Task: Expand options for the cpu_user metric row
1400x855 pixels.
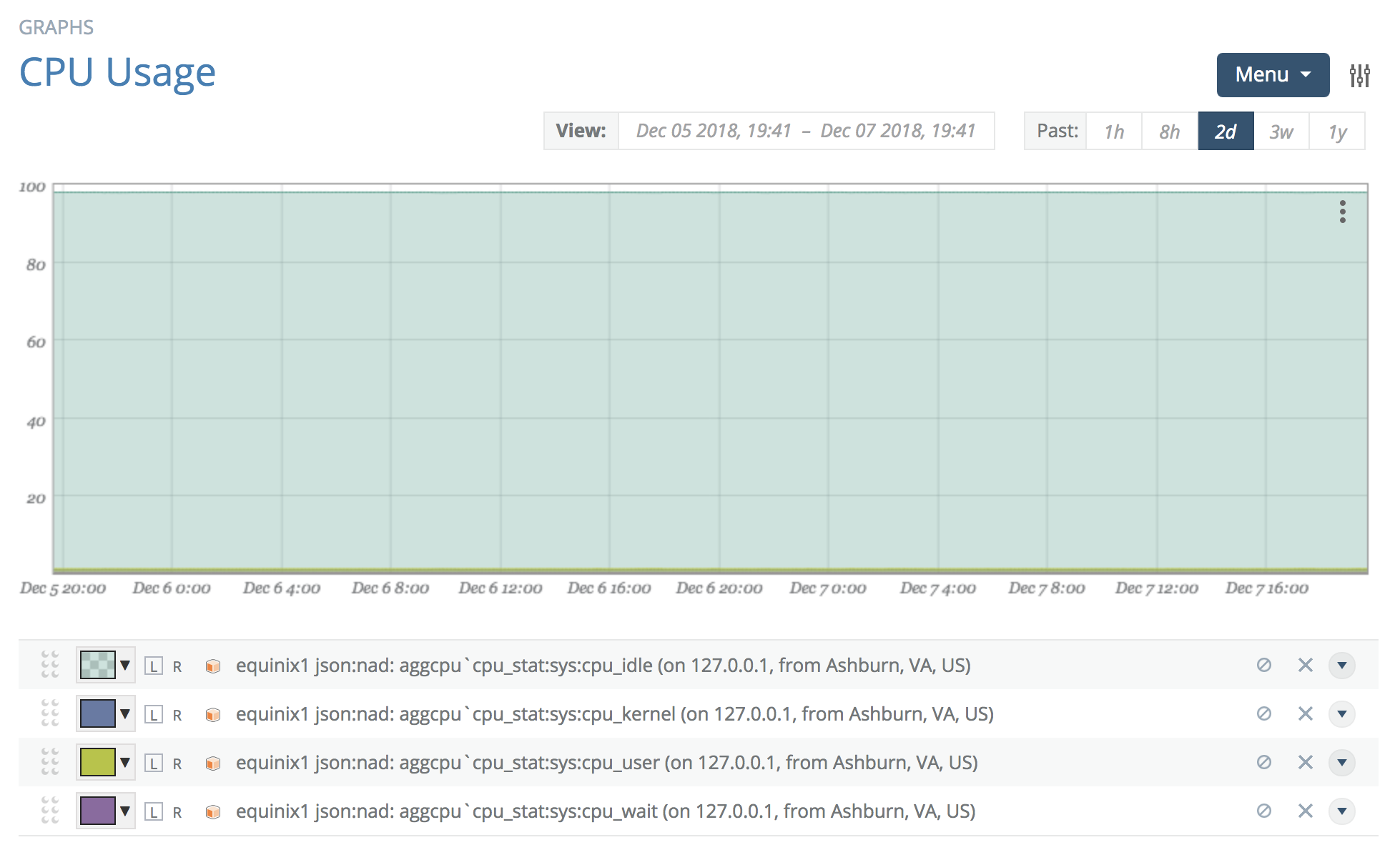Action: tap(1342, 762)
